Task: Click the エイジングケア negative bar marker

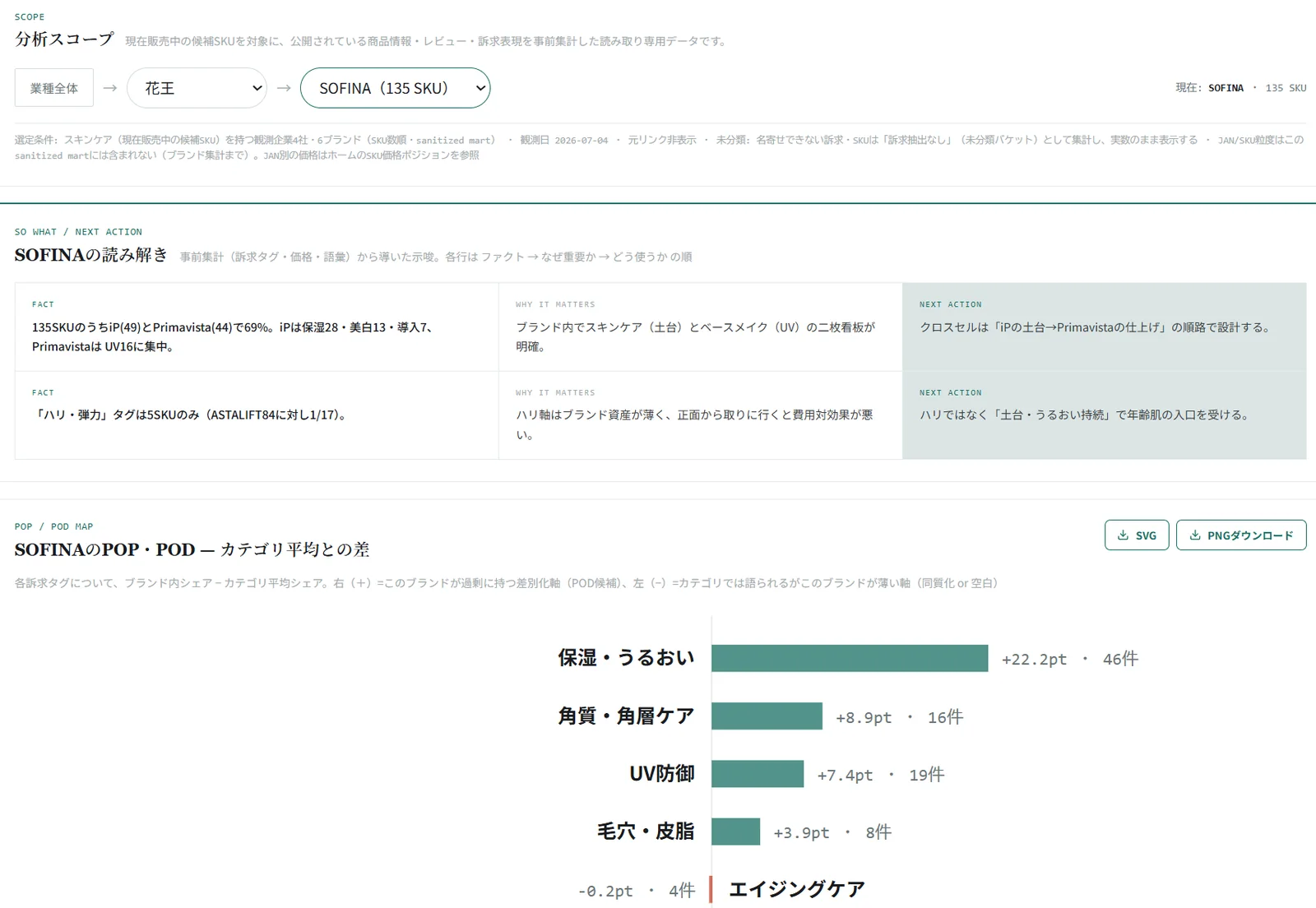Action: [711, 890]
